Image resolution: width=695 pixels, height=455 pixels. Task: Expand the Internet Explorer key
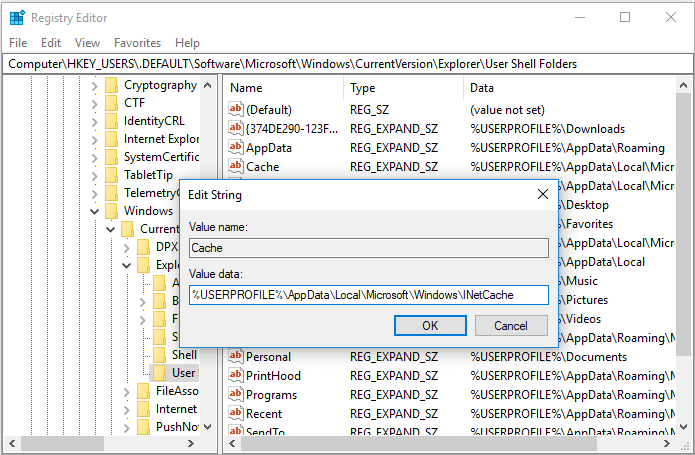[x=94, y=140]
